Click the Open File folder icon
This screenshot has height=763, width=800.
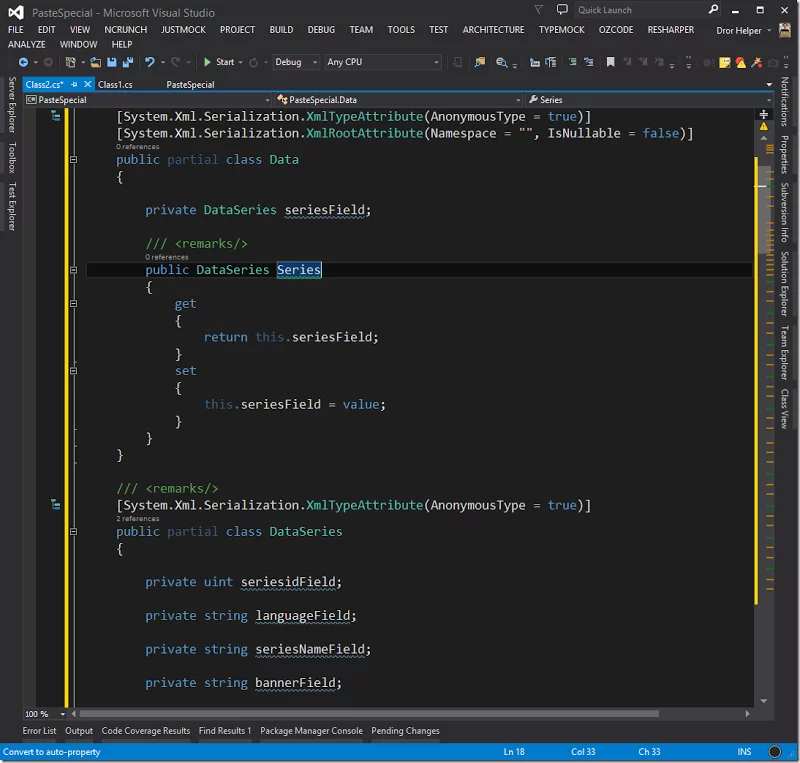coord(95,62)
